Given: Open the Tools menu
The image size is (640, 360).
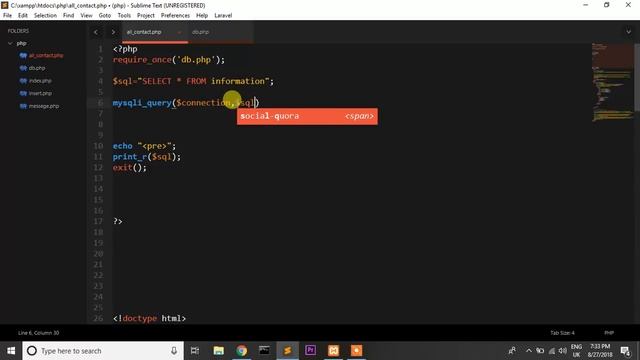Looking at the screenshot, I should (x=124, y=16).
